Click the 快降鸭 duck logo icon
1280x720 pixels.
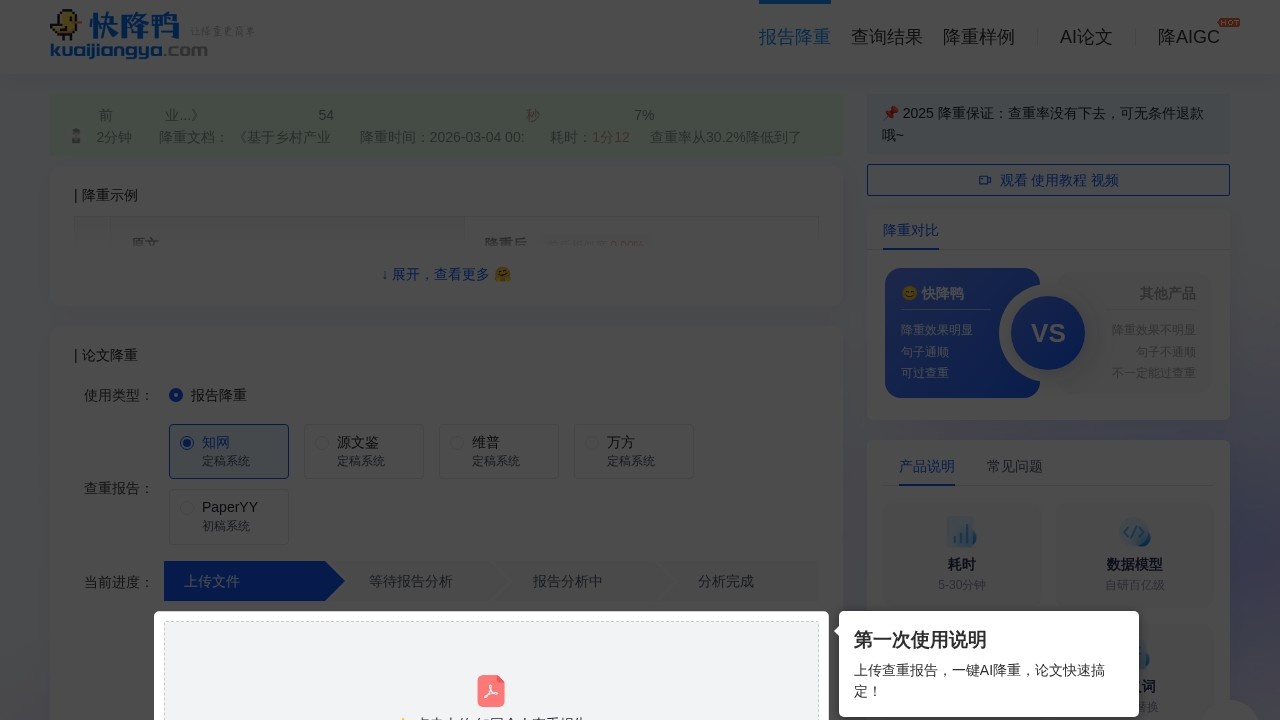66,24
